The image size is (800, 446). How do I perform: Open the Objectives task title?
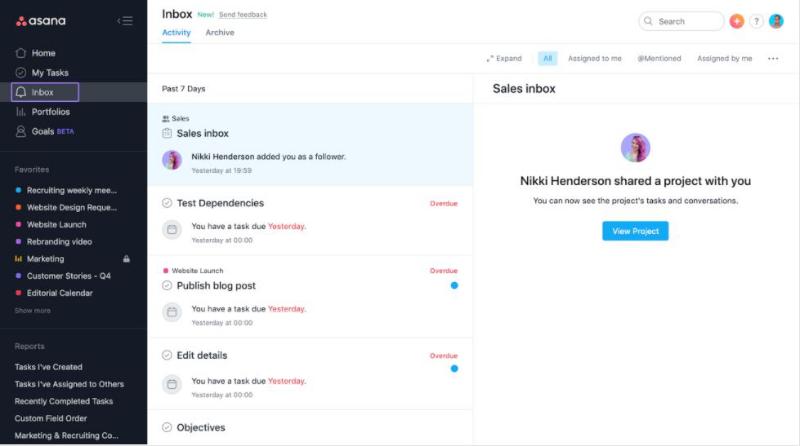(x=201, y=427)
